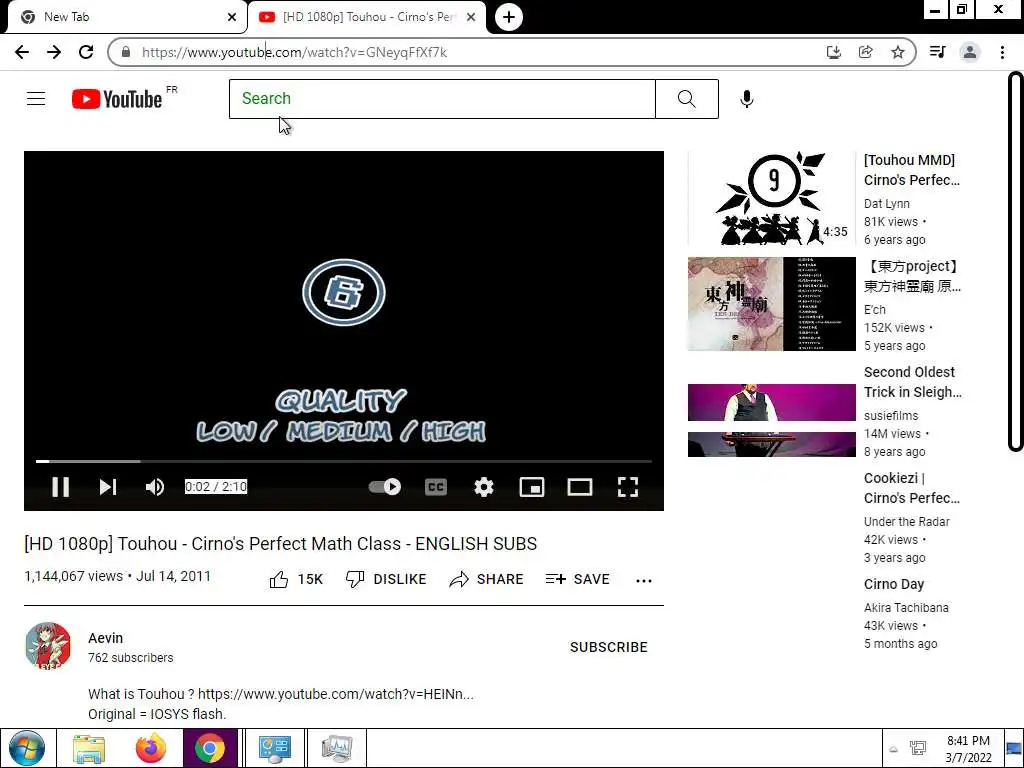Viewport: 1024px width, 768px height.
Task: Reload the current page
Action: click(x=86, y=52)
